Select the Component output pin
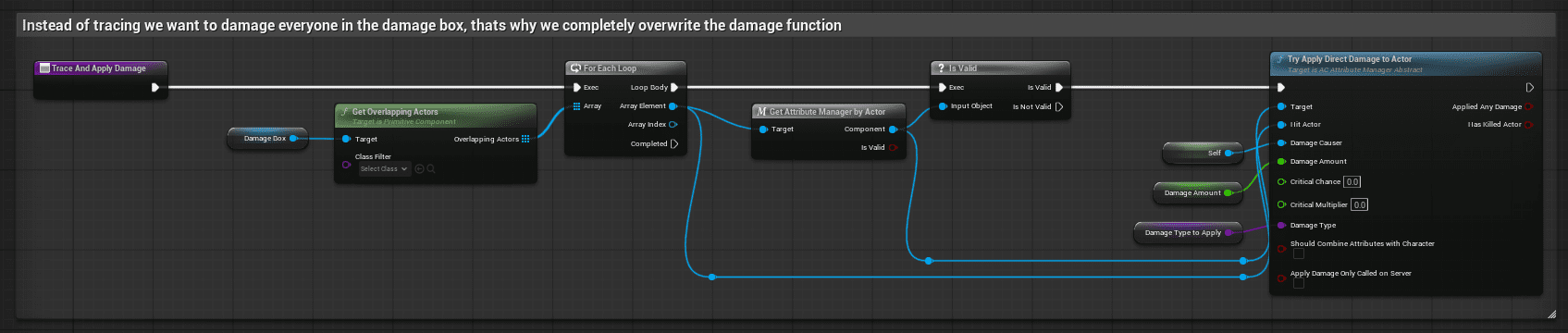 click(893, 129)
